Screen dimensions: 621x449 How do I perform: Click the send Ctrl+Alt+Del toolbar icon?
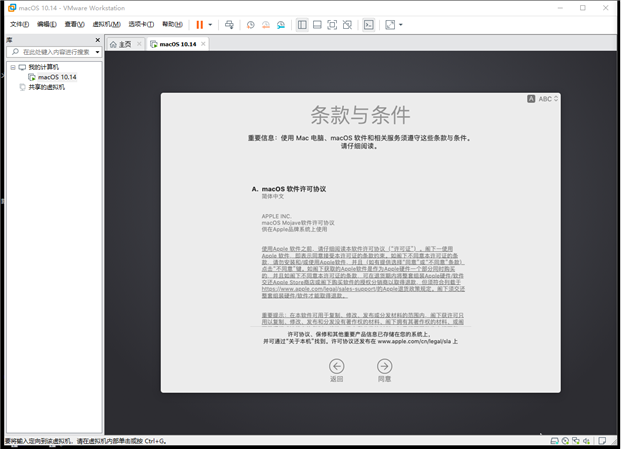pyautogui.click(x=229, y=25)
